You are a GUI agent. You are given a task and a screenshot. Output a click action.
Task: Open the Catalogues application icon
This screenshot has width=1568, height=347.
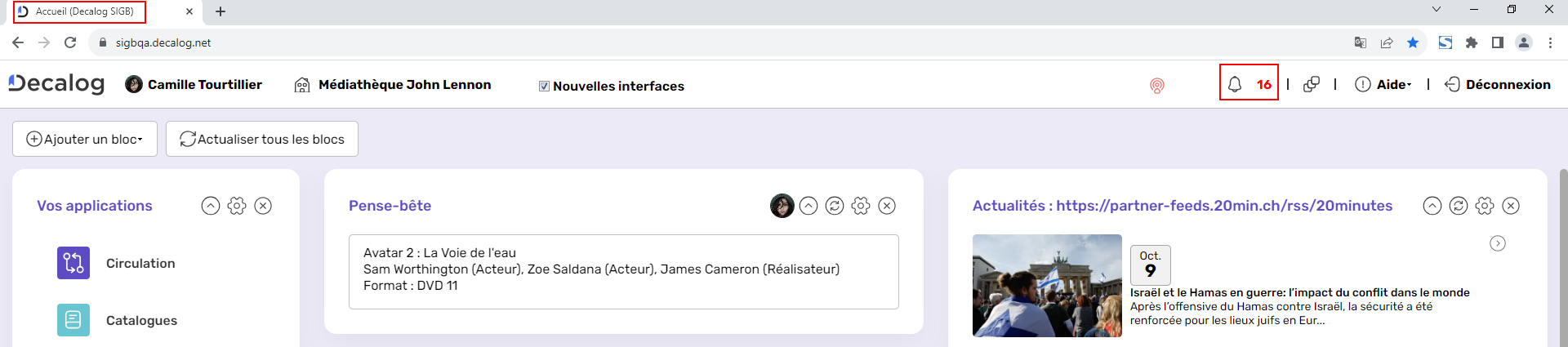(x=73, y=320)
